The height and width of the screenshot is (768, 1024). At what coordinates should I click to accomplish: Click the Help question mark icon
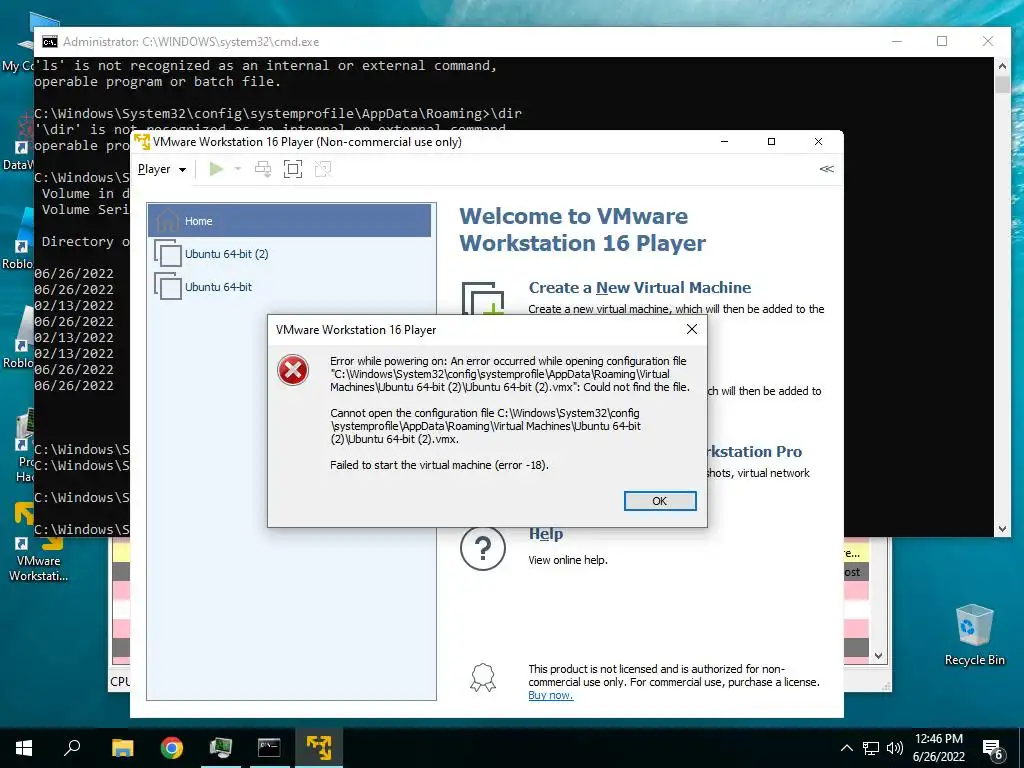(483, 549)
